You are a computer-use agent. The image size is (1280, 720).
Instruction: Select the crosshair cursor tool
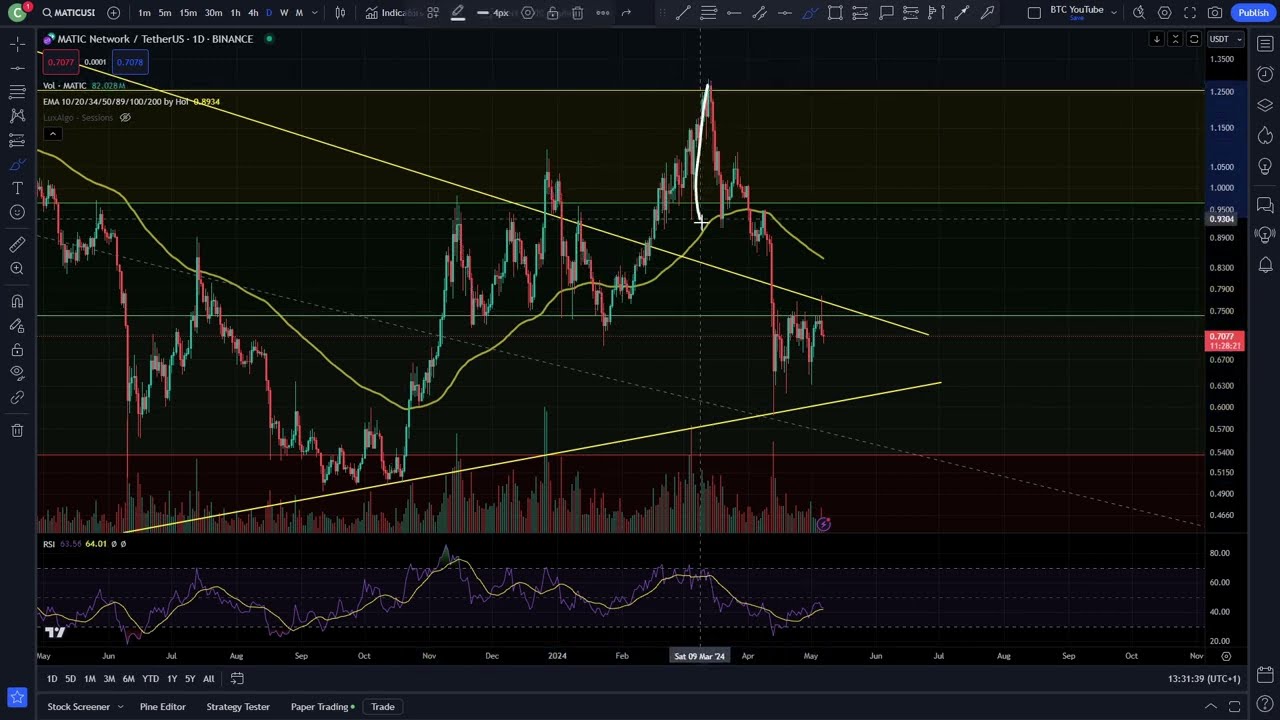17,44
